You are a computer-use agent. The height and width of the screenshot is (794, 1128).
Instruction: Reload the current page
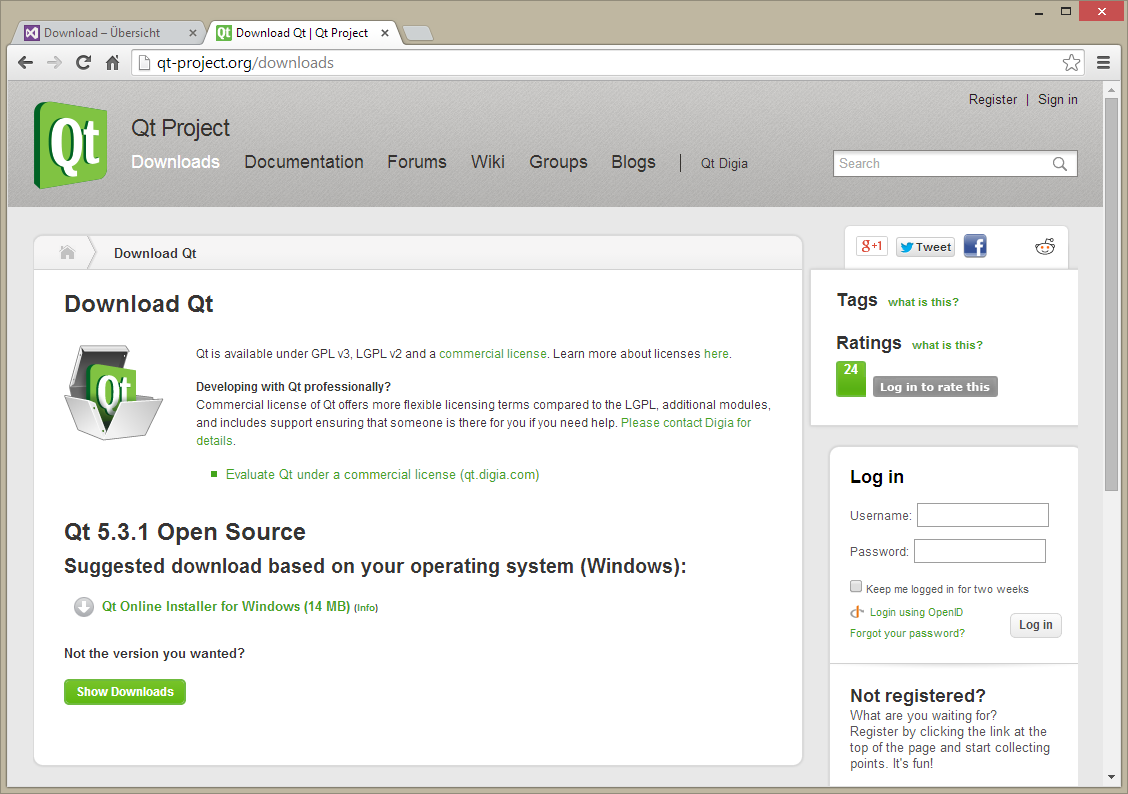(83, 63)
